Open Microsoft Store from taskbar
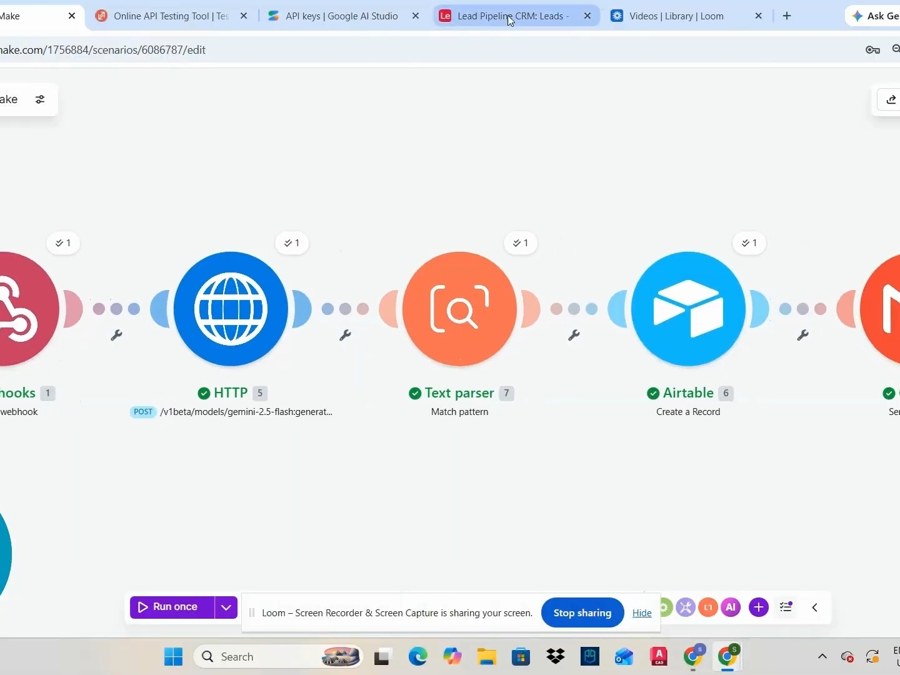The width and height of the screenshot is (900, 675). (521, 655)
